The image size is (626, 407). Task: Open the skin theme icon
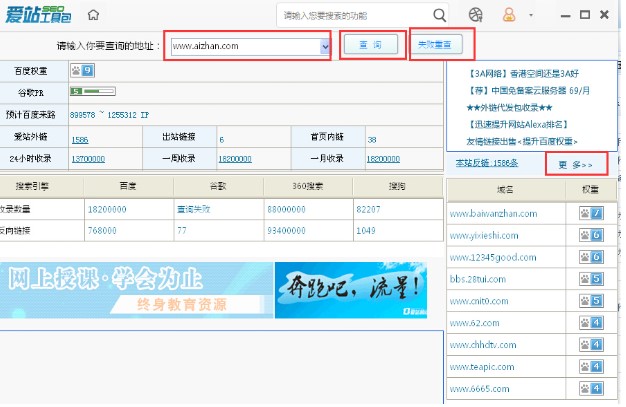tap(475, 15)
